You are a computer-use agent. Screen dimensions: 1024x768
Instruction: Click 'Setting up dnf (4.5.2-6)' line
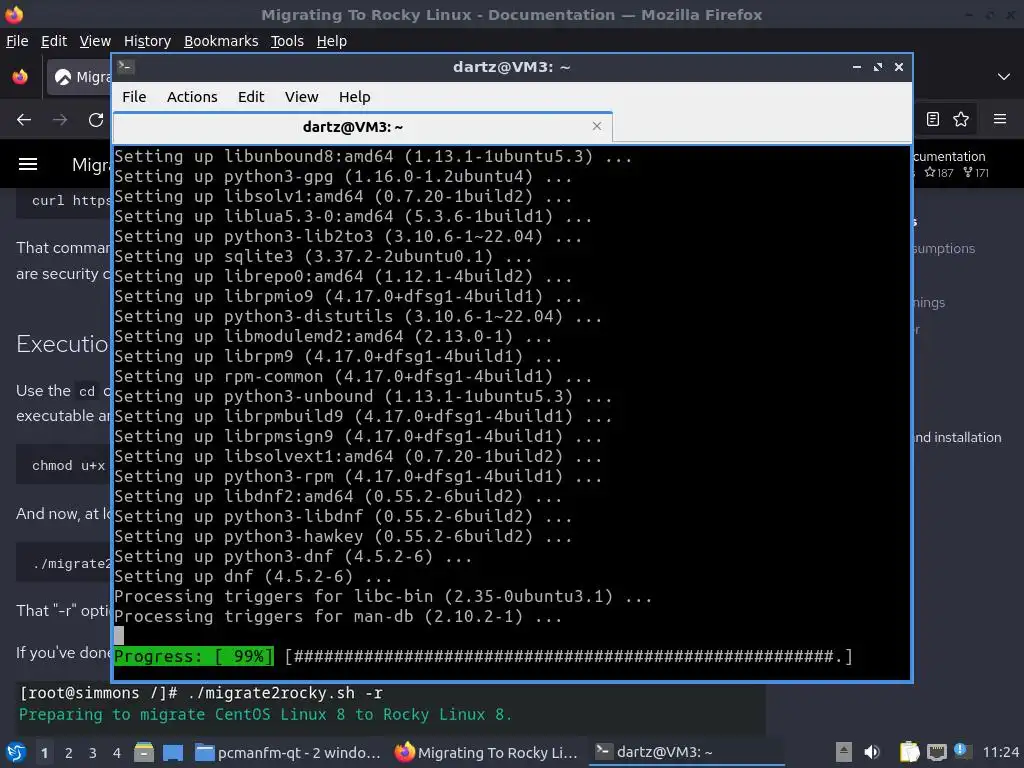pyautogui.click(x=253, y=577)
